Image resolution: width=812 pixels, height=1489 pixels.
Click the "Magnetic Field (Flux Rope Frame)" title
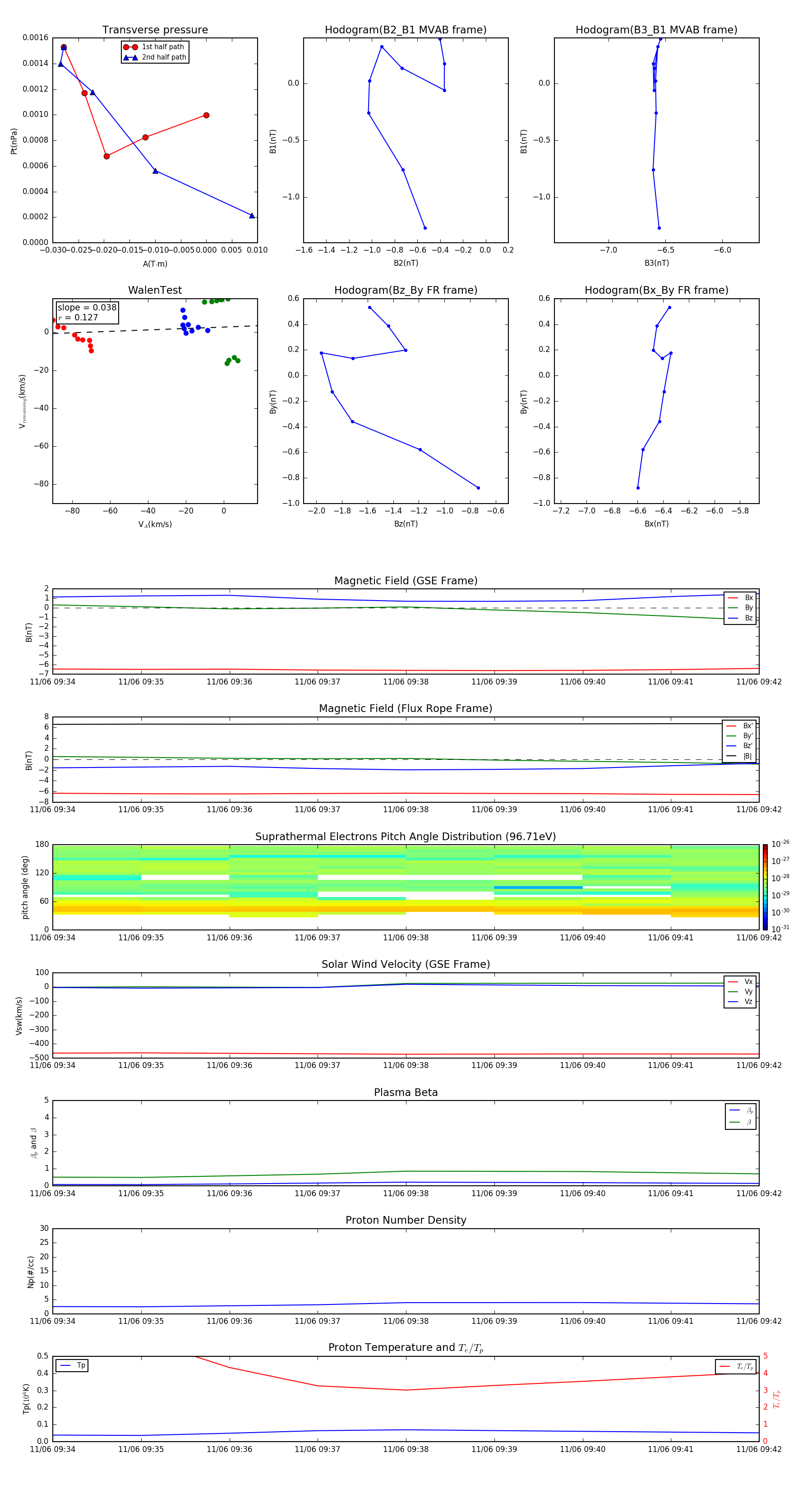406,708
